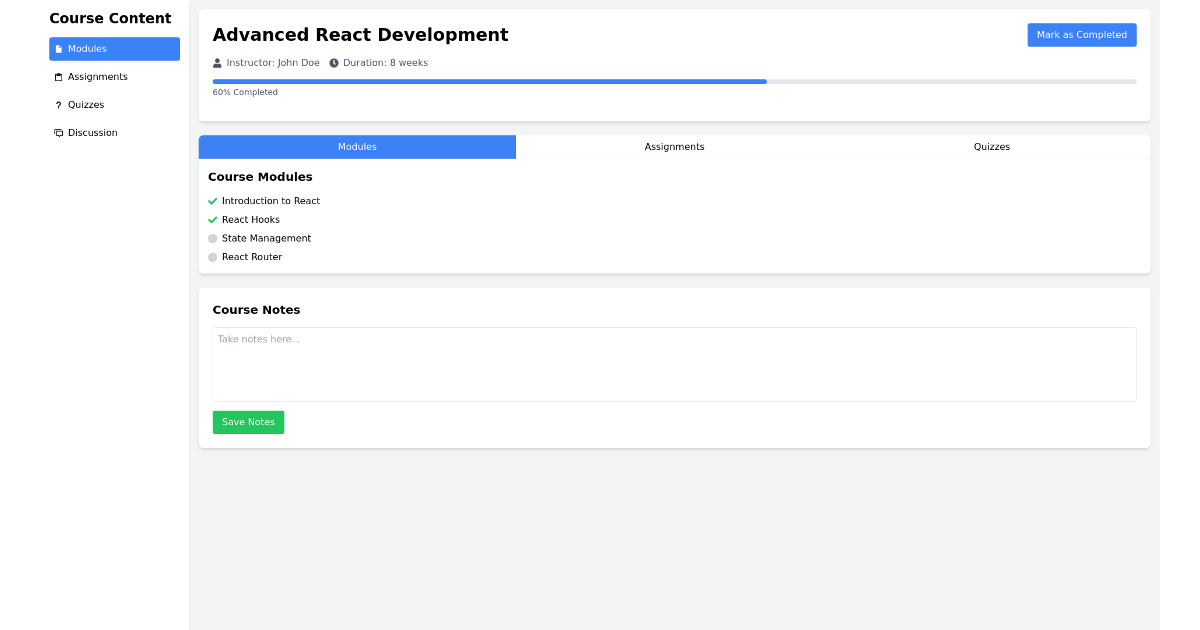Screen dimensions: 1200x630
Task: Toggle completion circle for React Router
Action: tap(212, 257)
